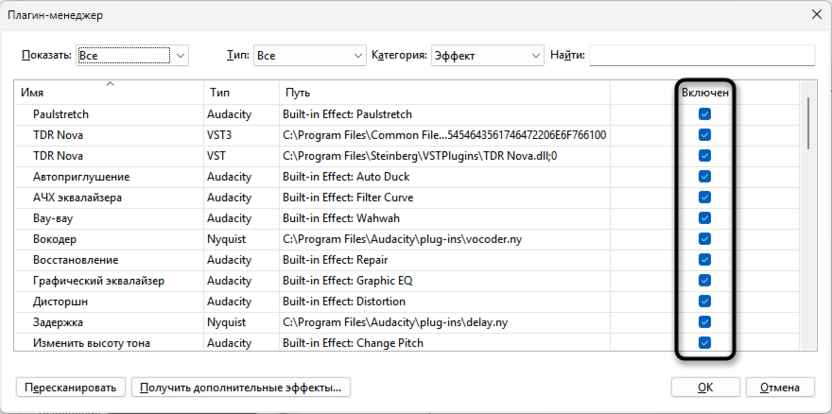This screenshot has width=832, height=414.
Task: Confirm with the OK button
Action: pos(705,387)
